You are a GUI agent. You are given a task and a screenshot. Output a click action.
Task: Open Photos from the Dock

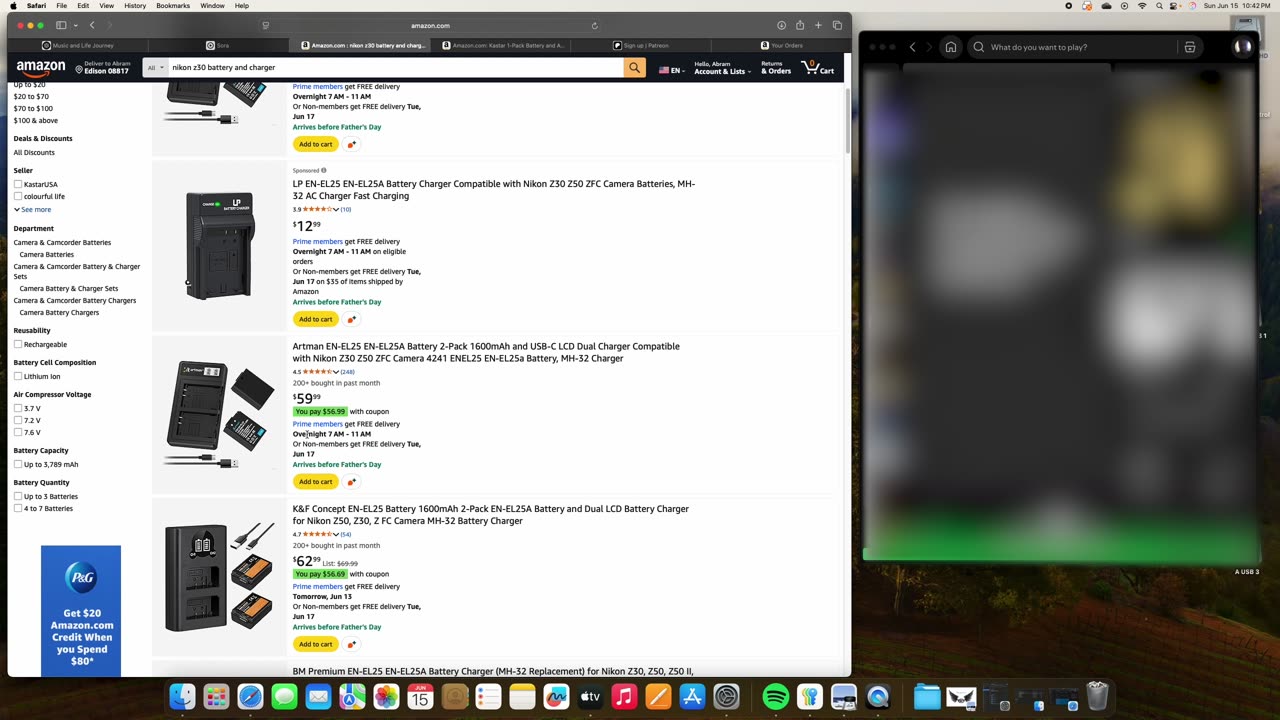coord(386,696)
